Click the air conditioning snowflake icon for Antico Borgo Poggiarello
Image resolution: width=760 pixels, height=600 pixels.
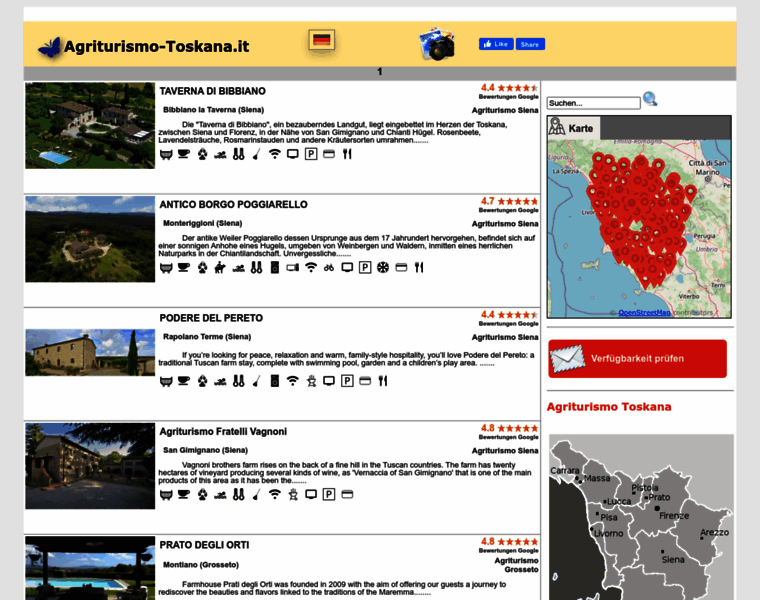click(383, 268)
